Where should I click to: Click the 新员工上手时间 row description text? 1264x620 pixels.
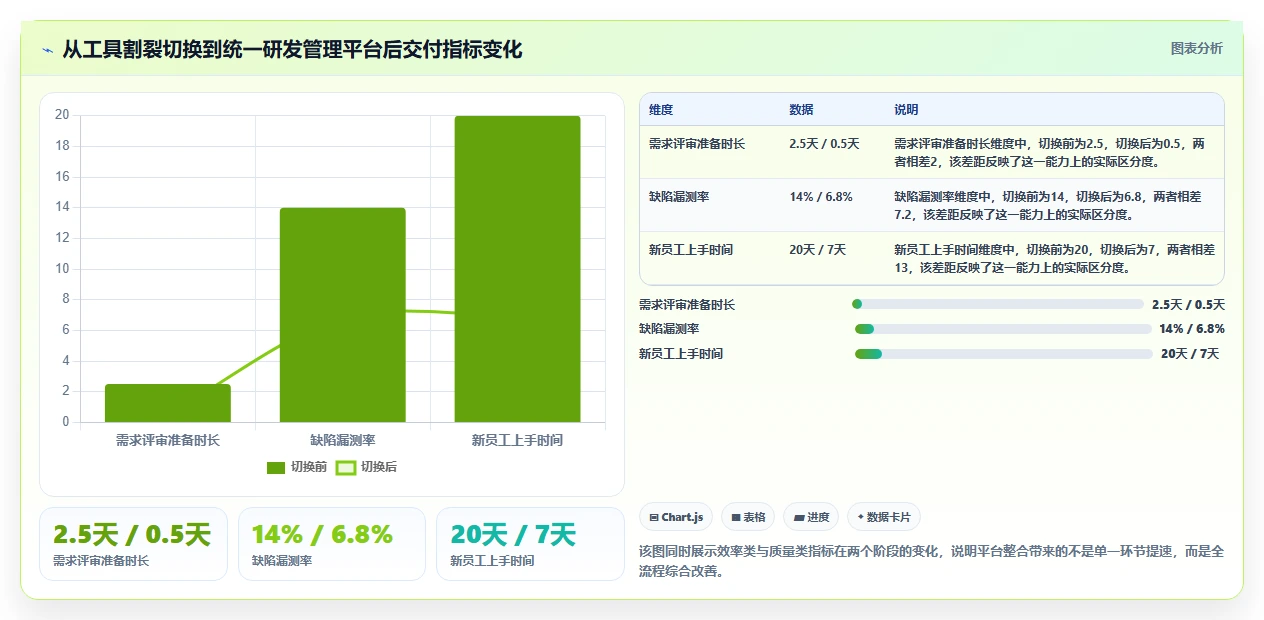pyautogui.click(x=1054, y=259)
